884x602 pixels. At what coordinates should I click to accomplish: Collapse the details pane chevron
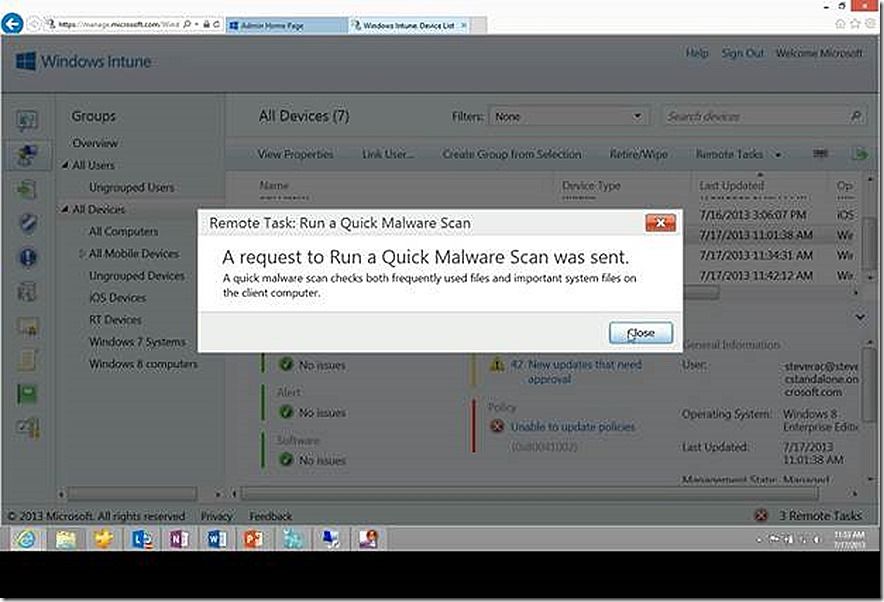click(x=860, y=317)
